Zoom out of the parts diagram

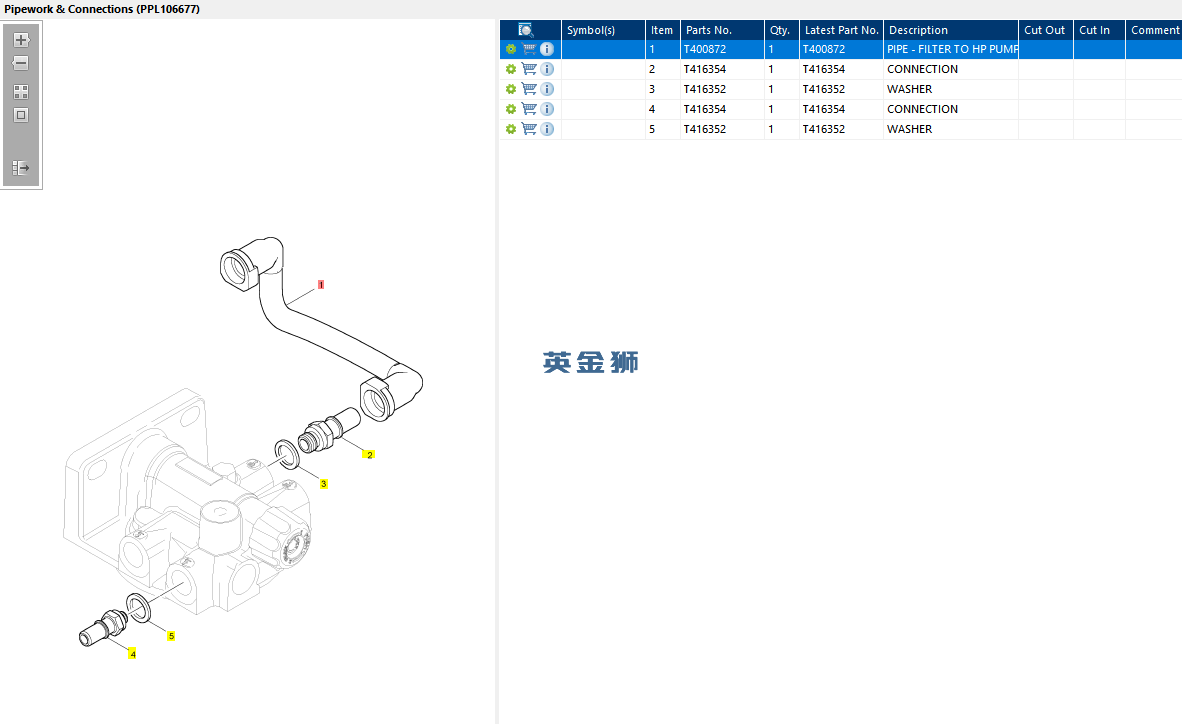[x=21, y=63]
